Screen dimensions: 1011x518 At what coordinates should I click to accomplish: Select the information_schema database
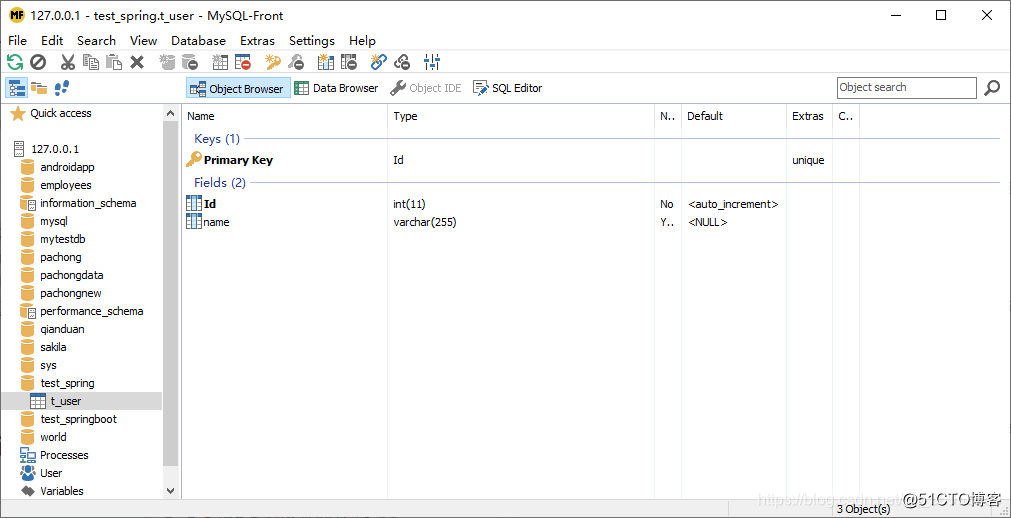pos(88,203)
